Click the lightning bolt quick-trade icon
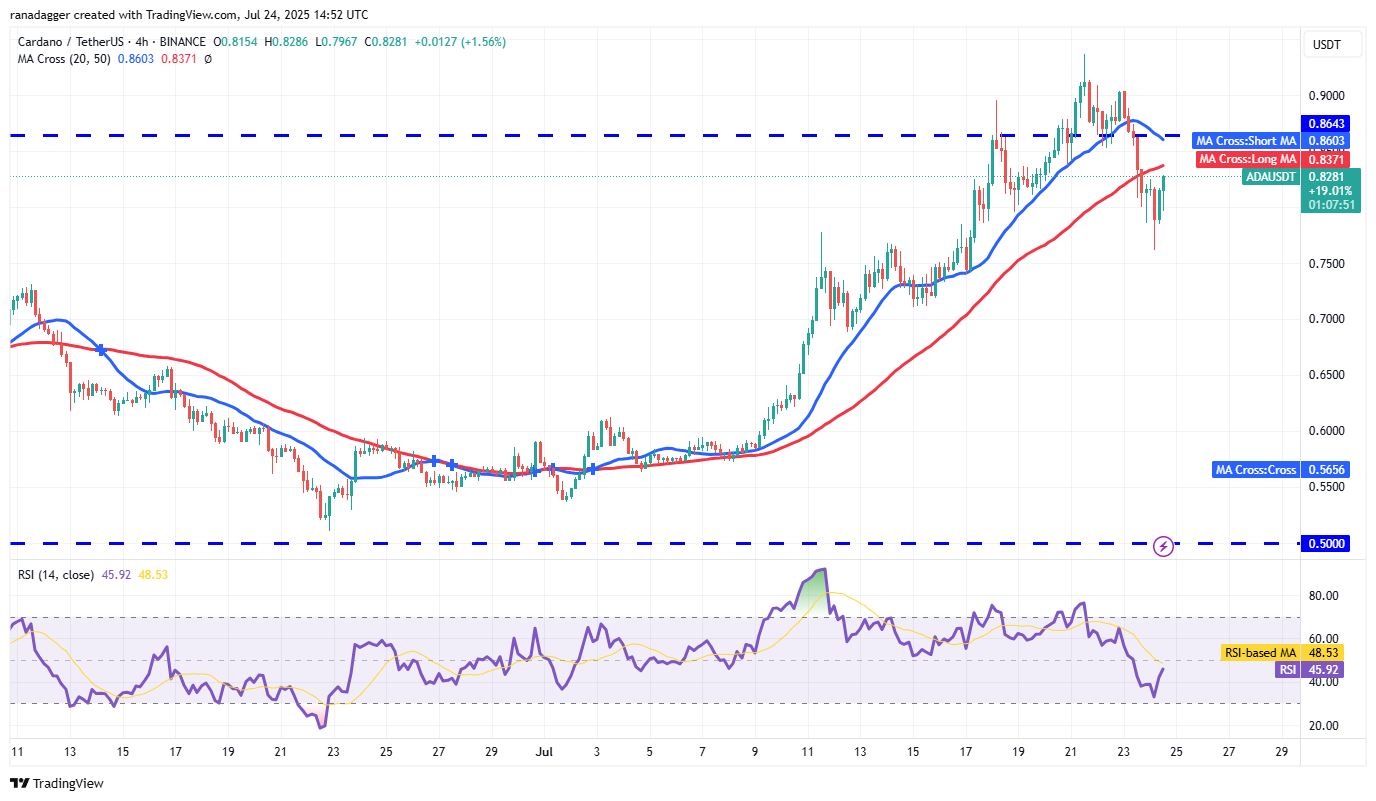Screen dimensions: 1376x801 1162,546
